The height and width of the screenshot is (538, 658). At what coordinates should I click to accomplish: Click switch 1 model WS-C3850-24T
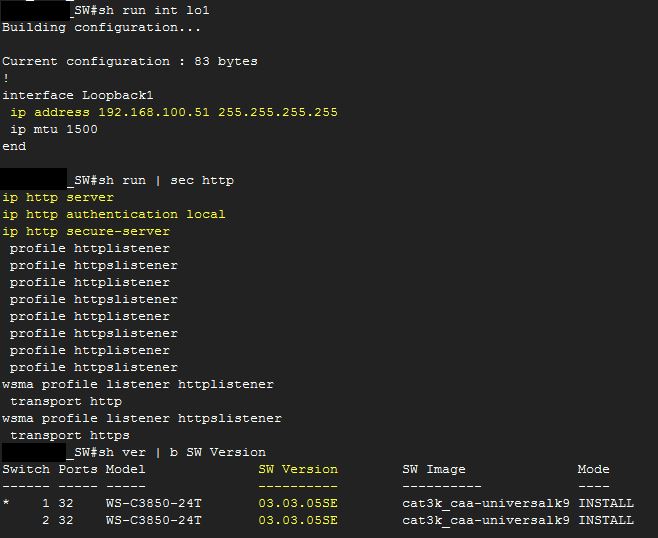(x=154, y=503)
